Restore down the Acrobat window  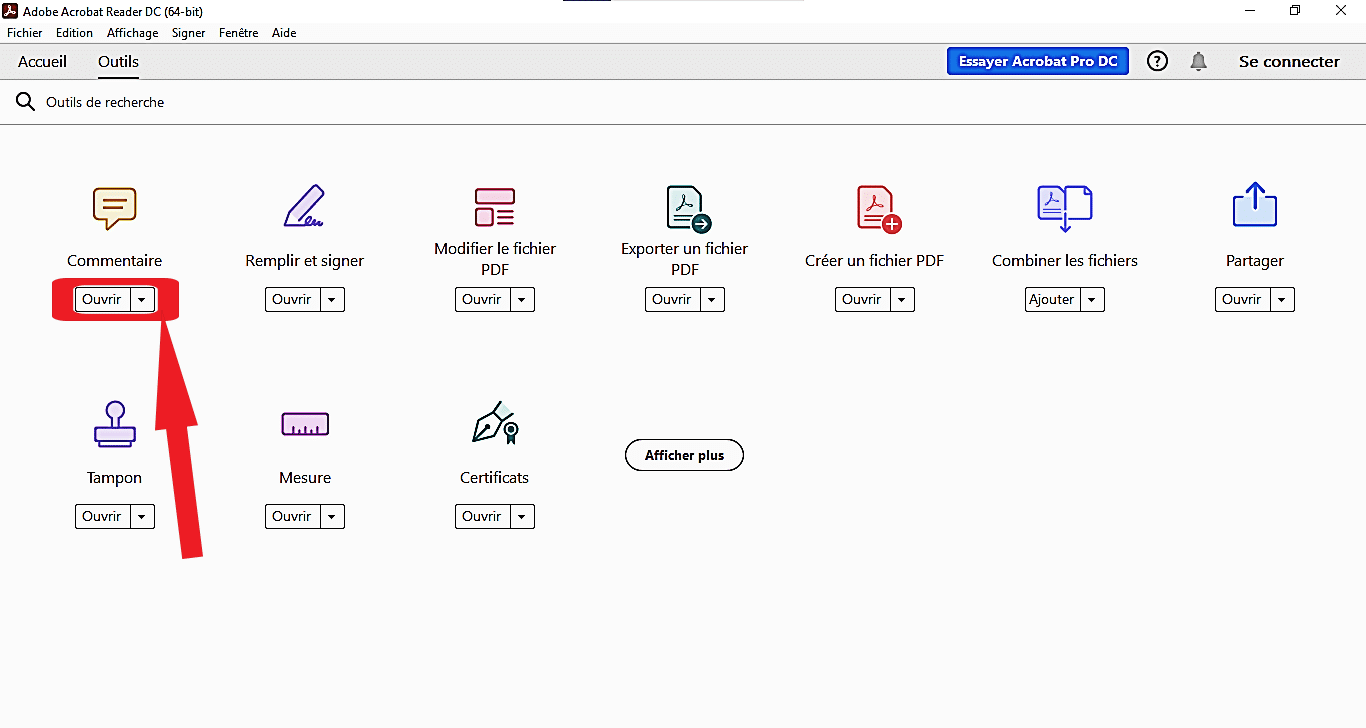coord(1295,11)
